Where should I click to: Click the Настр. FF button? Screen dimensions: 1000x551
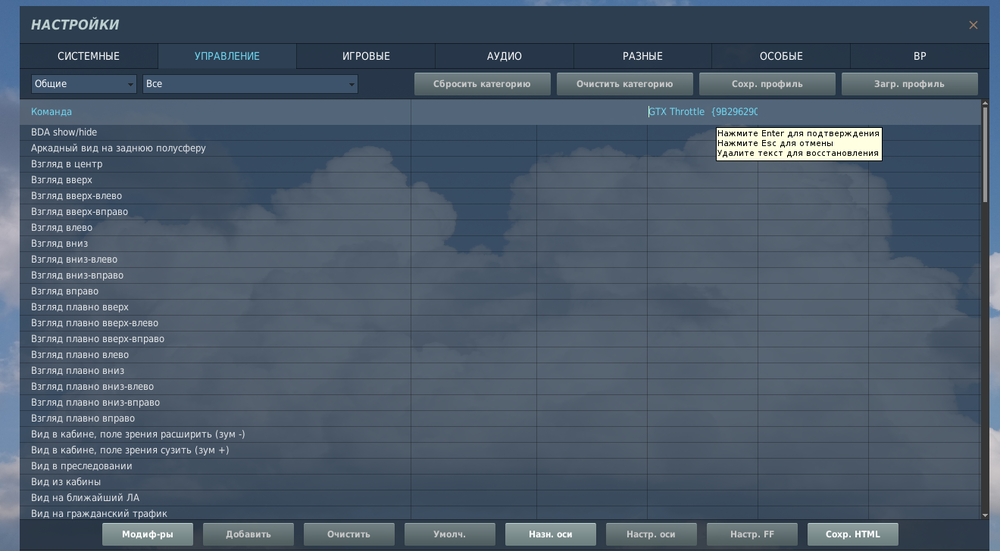pos(752,534)
